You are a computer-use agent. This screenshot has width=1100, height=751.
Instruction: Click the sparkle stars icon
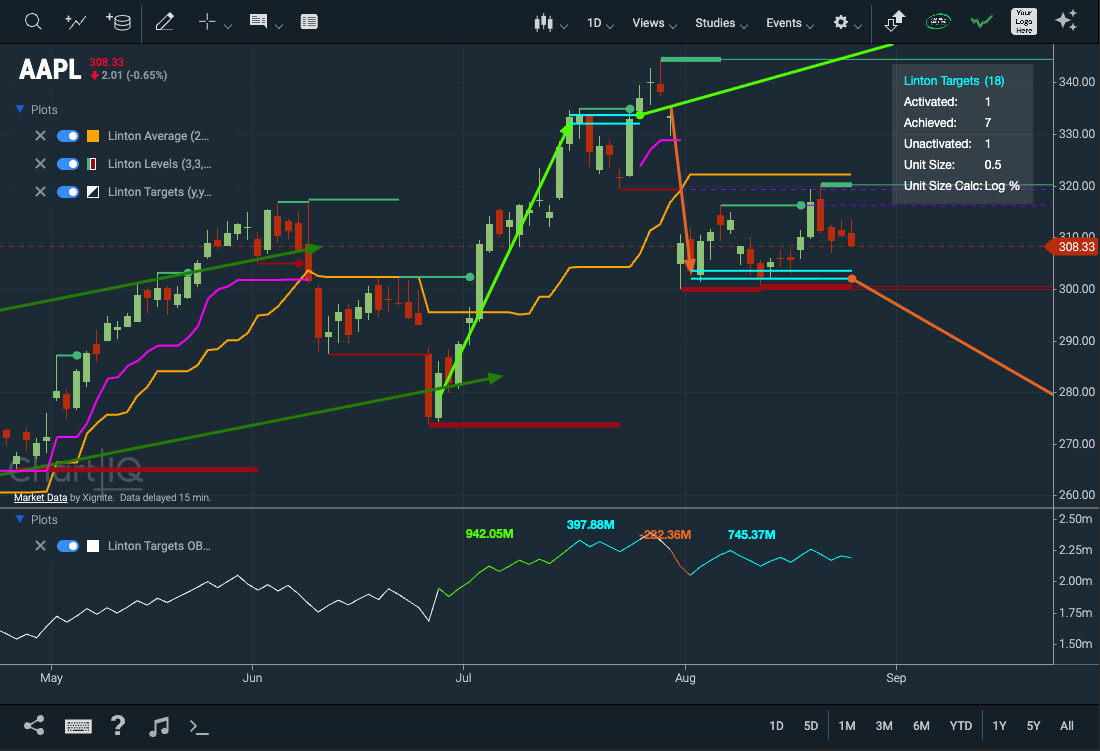(1066, 20)
